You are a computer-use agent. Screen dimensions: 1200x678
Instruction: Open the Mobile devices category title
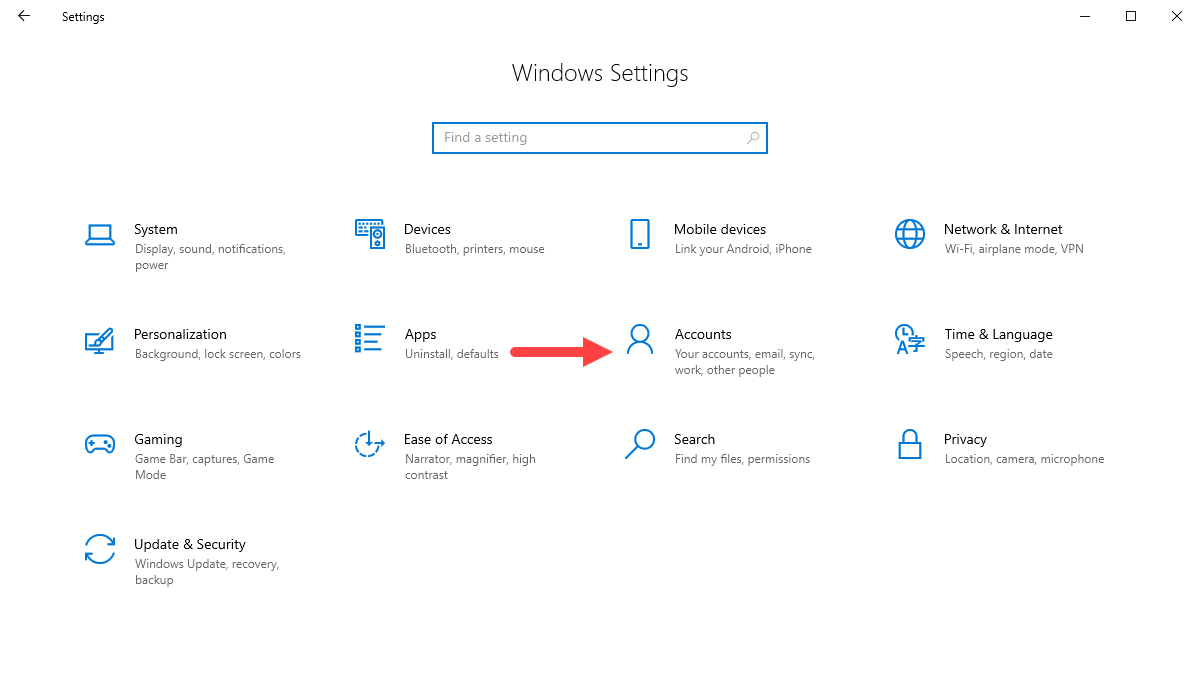pos(720,229)
